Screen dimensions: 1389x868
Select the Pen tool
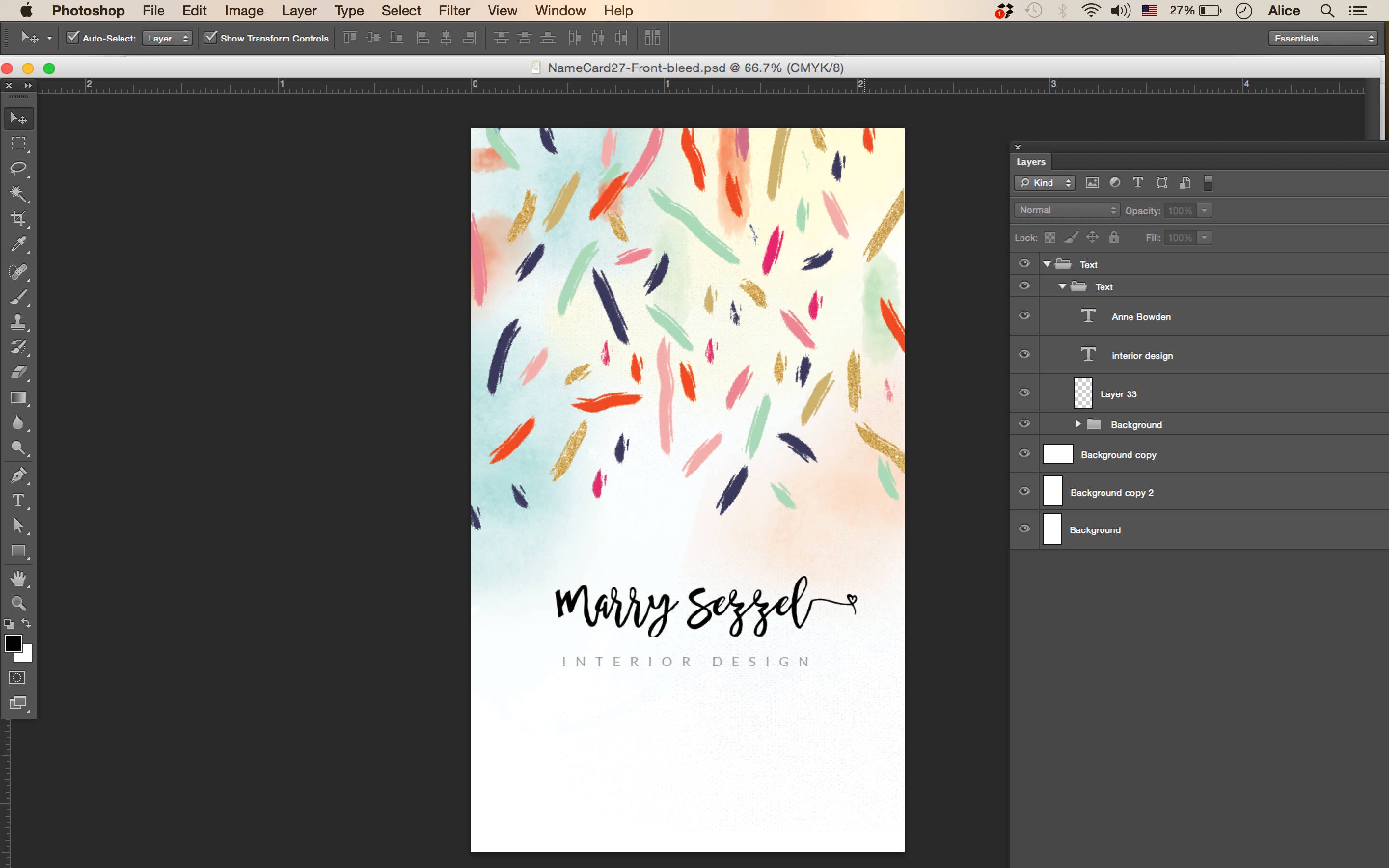(x=18, y=475)
